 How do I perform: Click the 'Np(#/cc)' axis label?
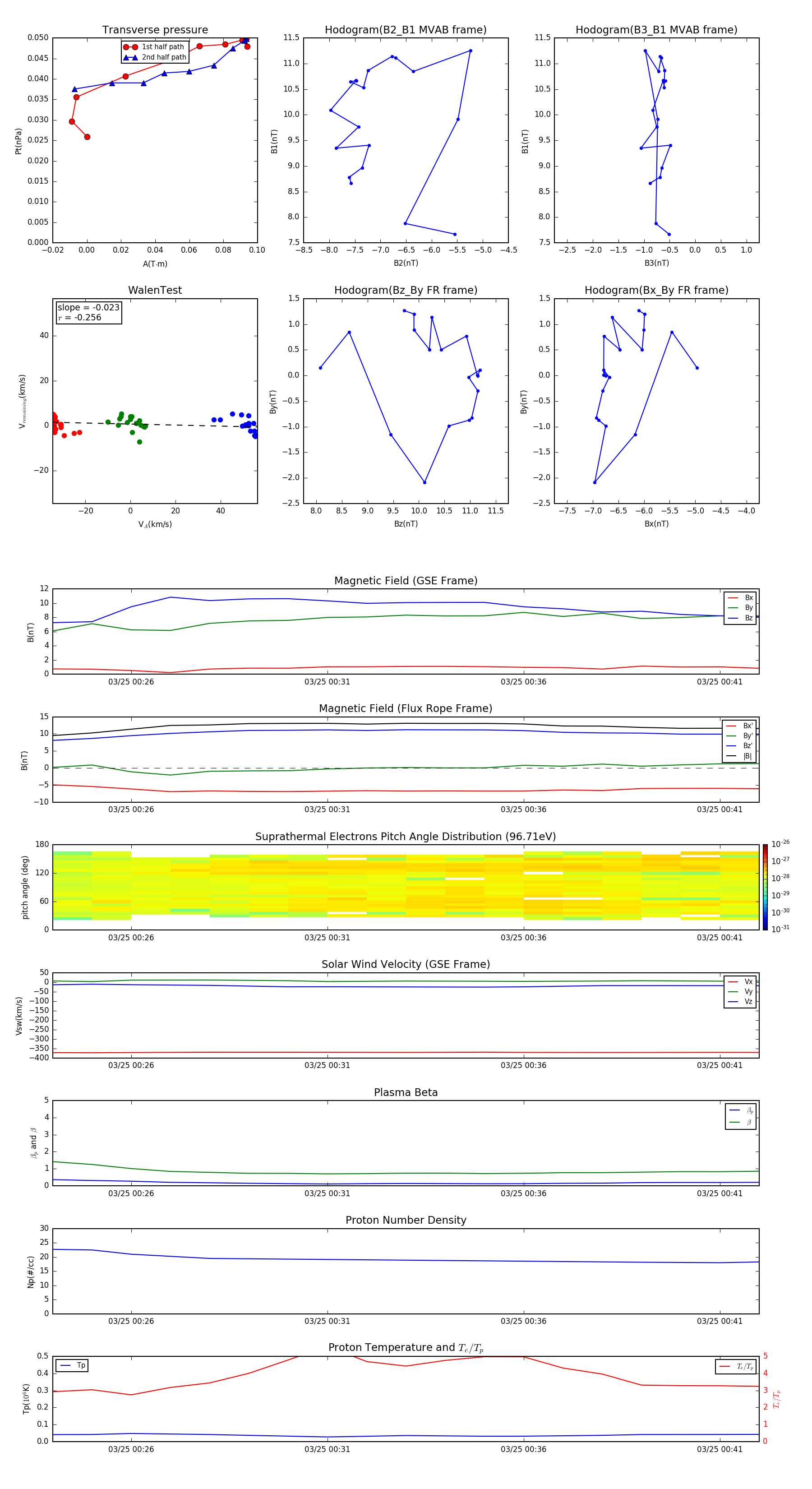[31, 1271]
